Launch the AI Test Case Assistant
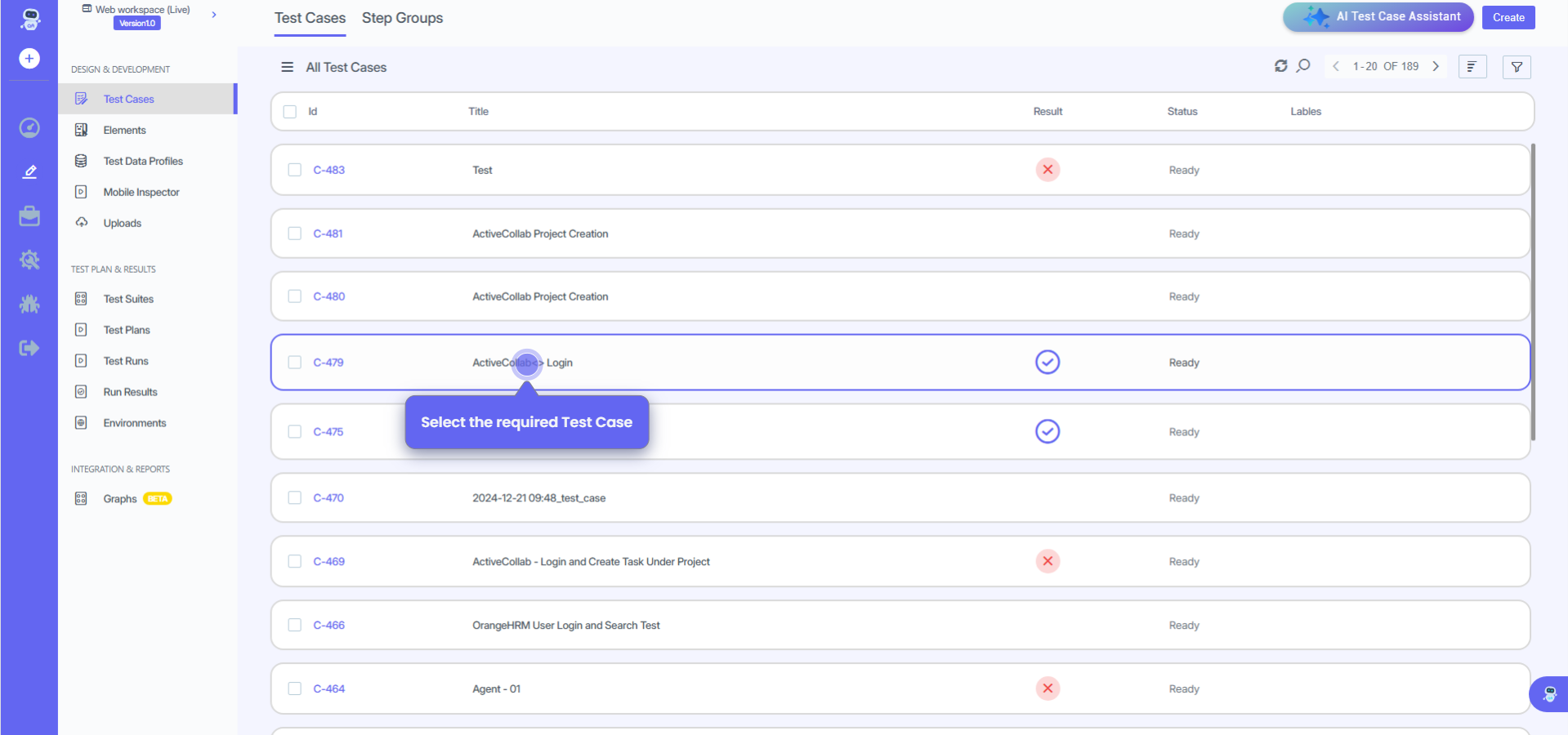The width and height of the screenshot is (1568, 735). pyautogui.click(x=1378, y=17)
